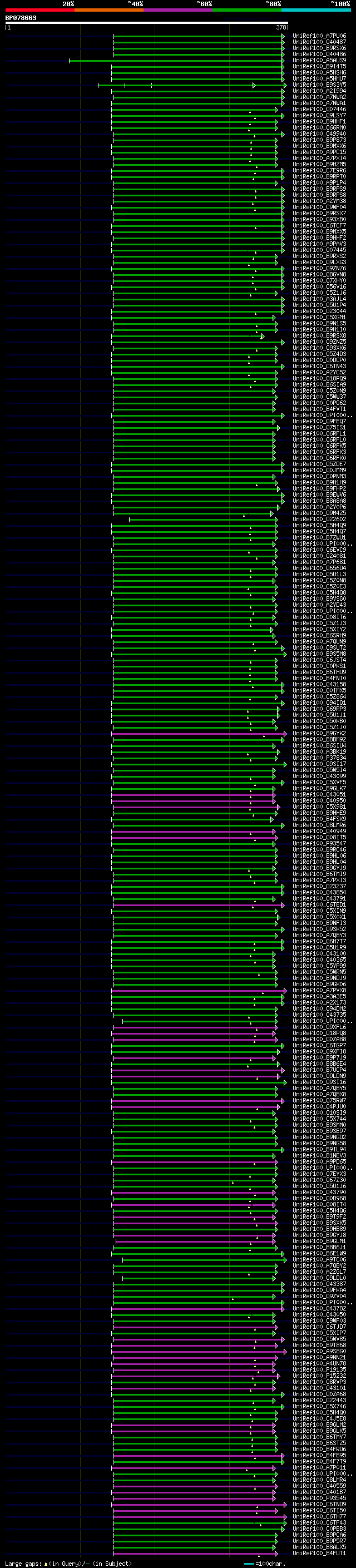Open hit UniRef100_Q9SI17
This screenshot has height=1568, width=356.
tap(319, 764)
